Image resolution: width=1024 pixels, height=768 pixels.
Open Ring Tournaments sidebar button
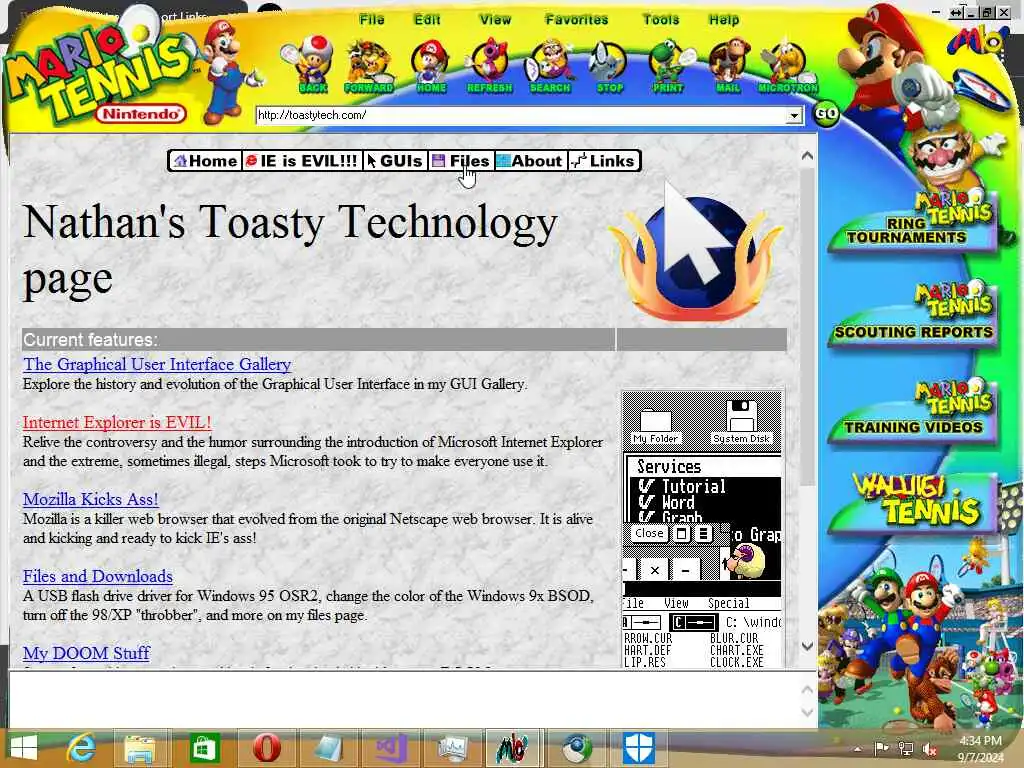(913, 223)
